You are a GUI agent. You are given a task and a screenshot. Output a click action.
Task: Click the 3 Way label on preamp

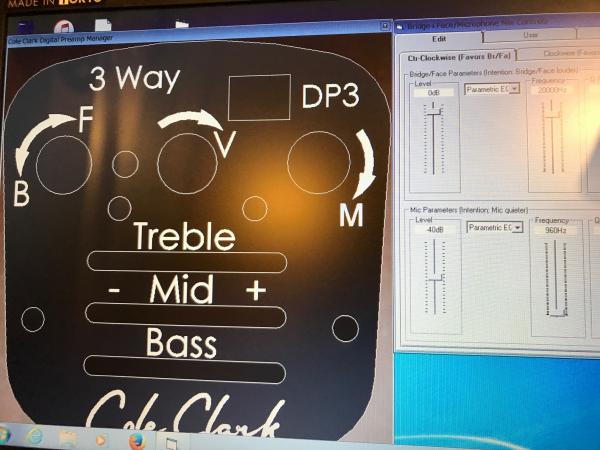[x=135, y=78]
